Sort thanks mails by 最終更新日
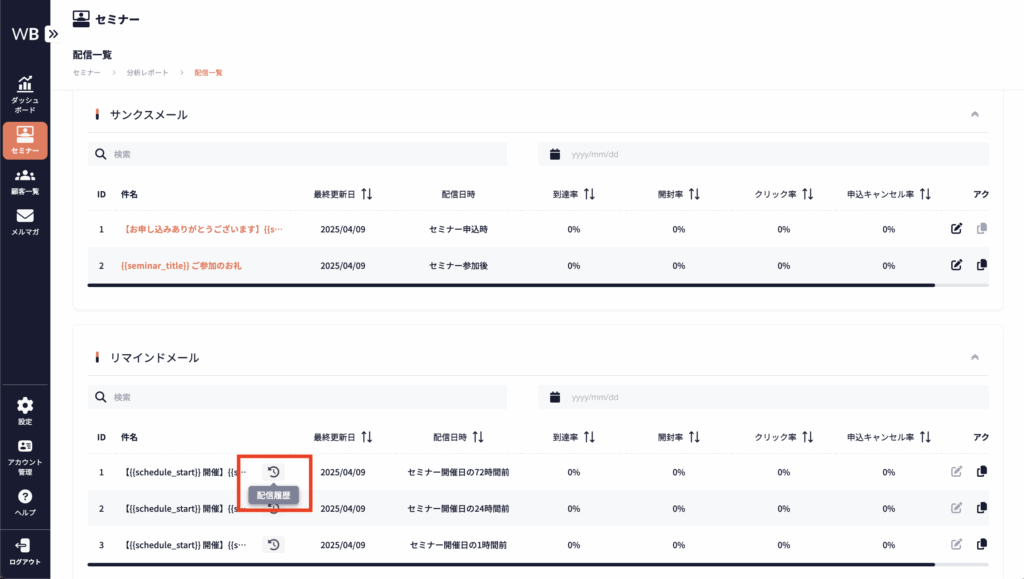Screen dimensions: 1024x579 pyautogui.click(x=367, y=194)
